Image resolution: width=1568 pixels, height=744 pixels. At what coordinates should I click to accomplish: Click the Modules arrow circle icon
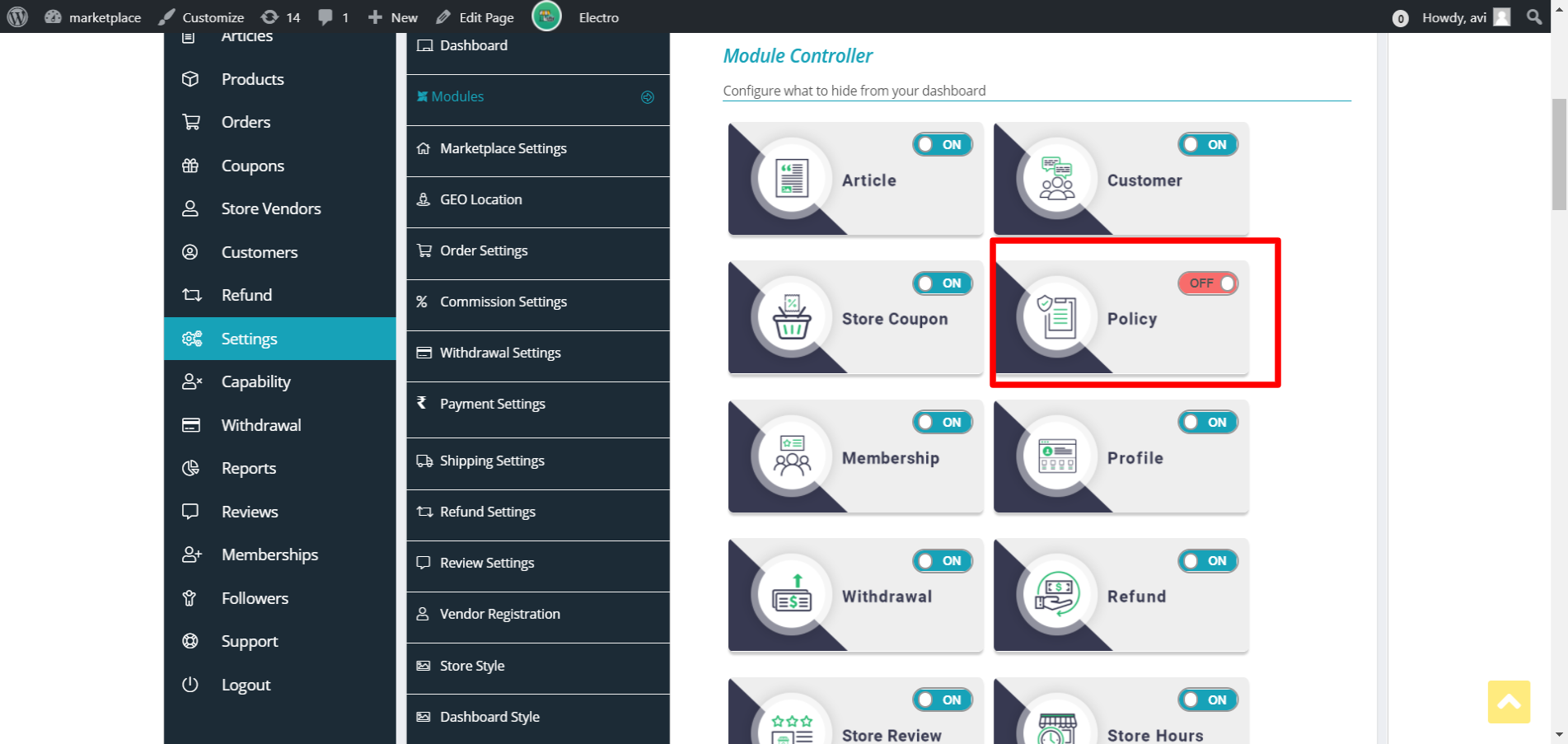tap(648, 97)
